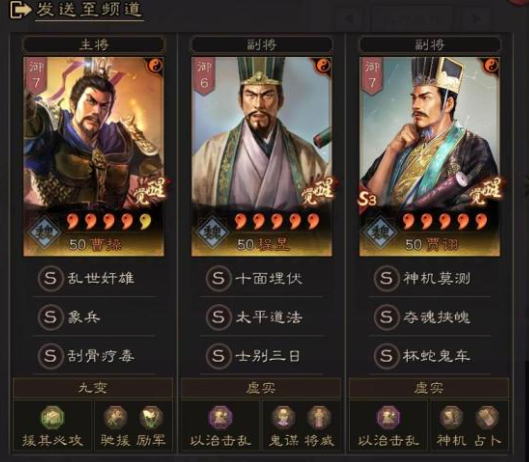Open 程昱 general card portrait

coord(261,157)
